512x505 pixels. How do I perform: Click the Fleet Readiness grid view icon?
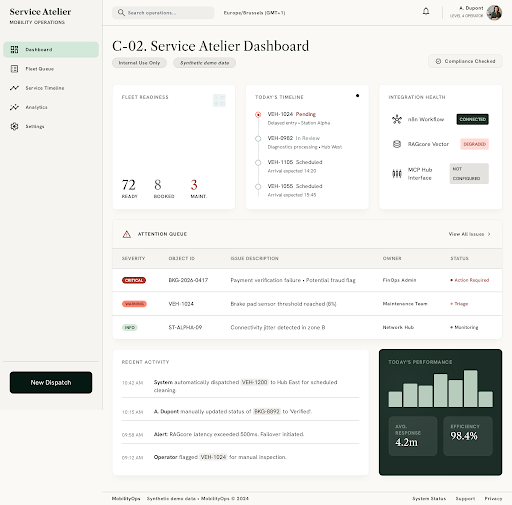tap(219, 100)
